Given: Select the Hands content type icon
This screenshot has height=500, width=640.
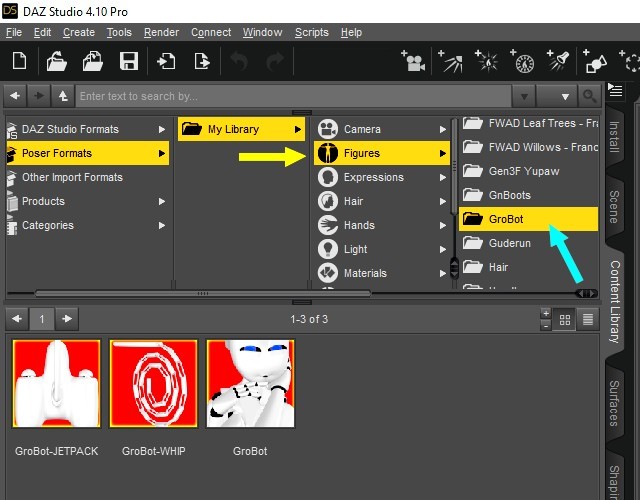Looking at the screenshot, I should pyautogui.click(x=328, y=225).
